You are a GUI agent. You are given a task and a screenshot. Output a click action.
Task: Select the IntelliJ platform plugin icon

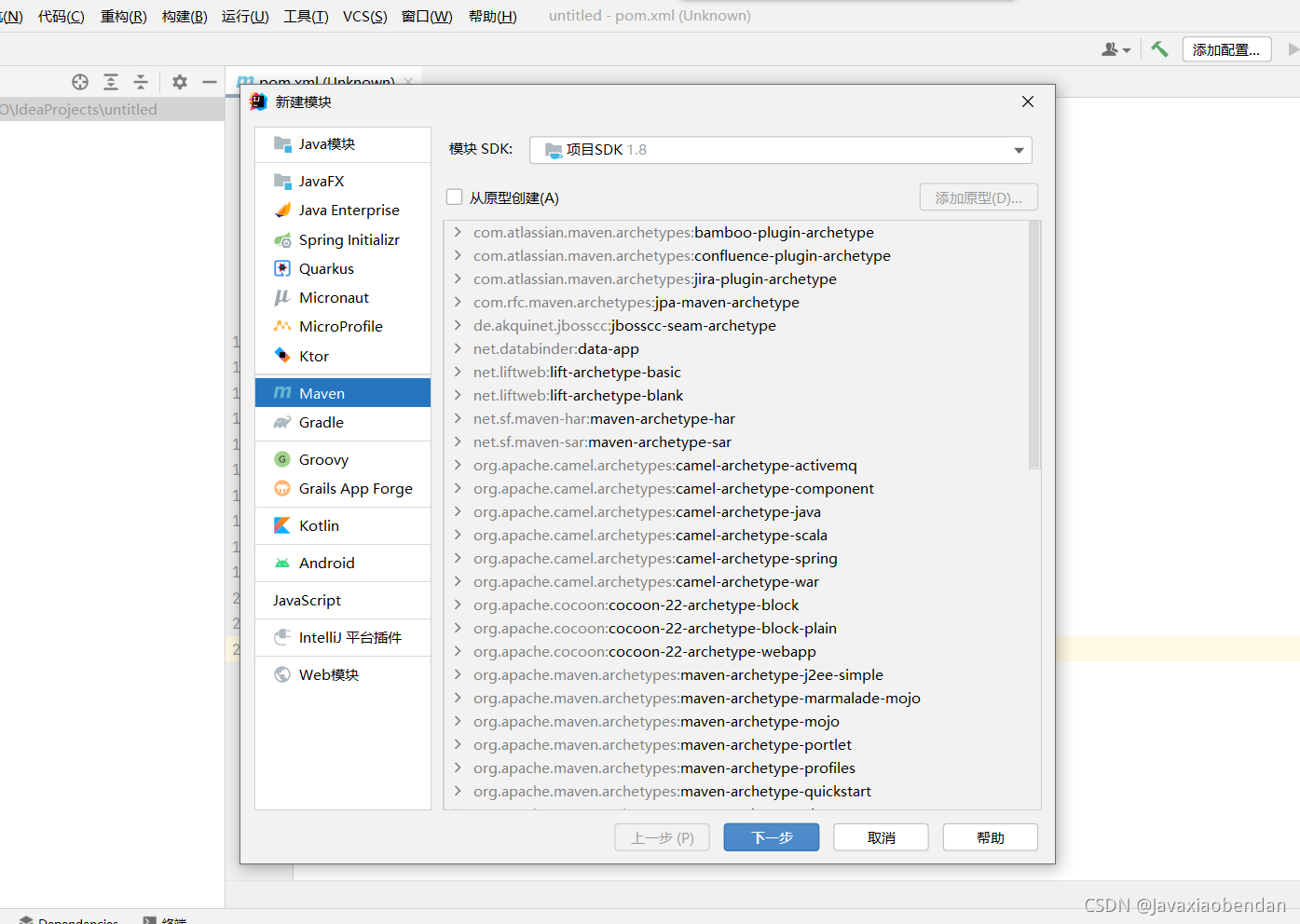[x=282, y=637]
